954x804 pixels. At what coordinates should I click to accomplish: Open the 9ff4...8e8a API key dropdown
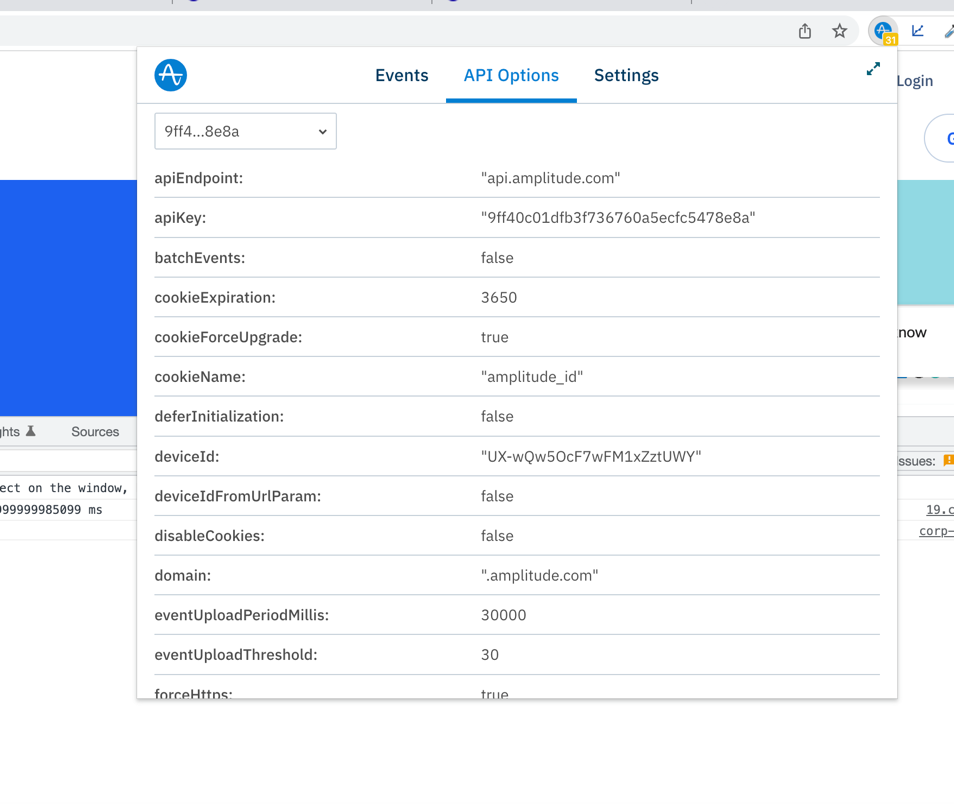(245, 132)
